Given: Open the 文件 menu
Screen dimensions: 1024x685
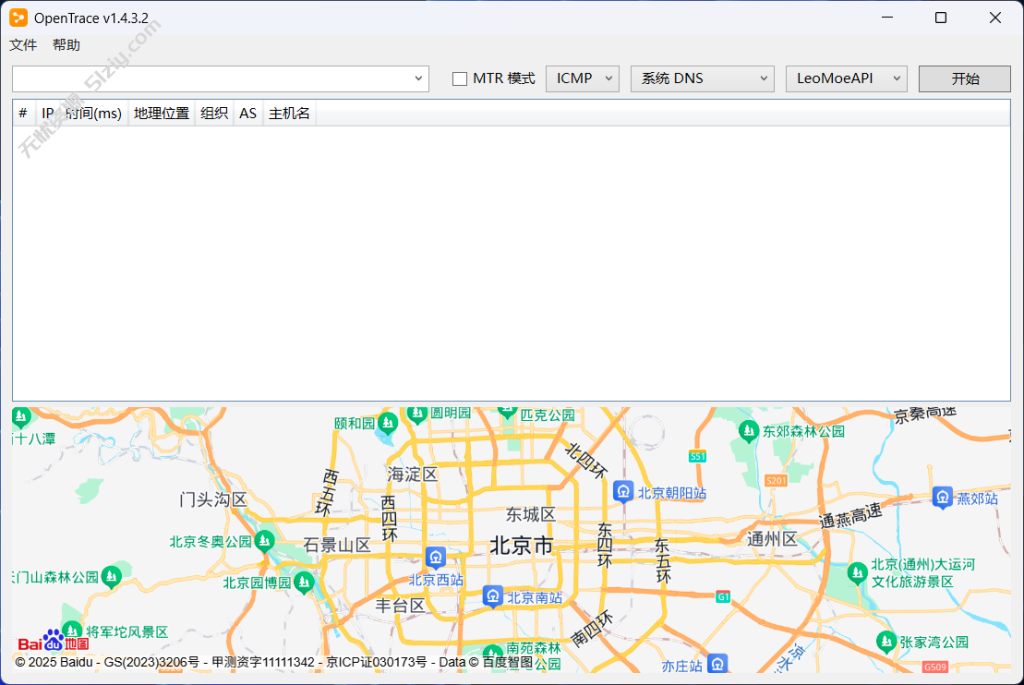Looking at the screenshot, I should point(23,45).
